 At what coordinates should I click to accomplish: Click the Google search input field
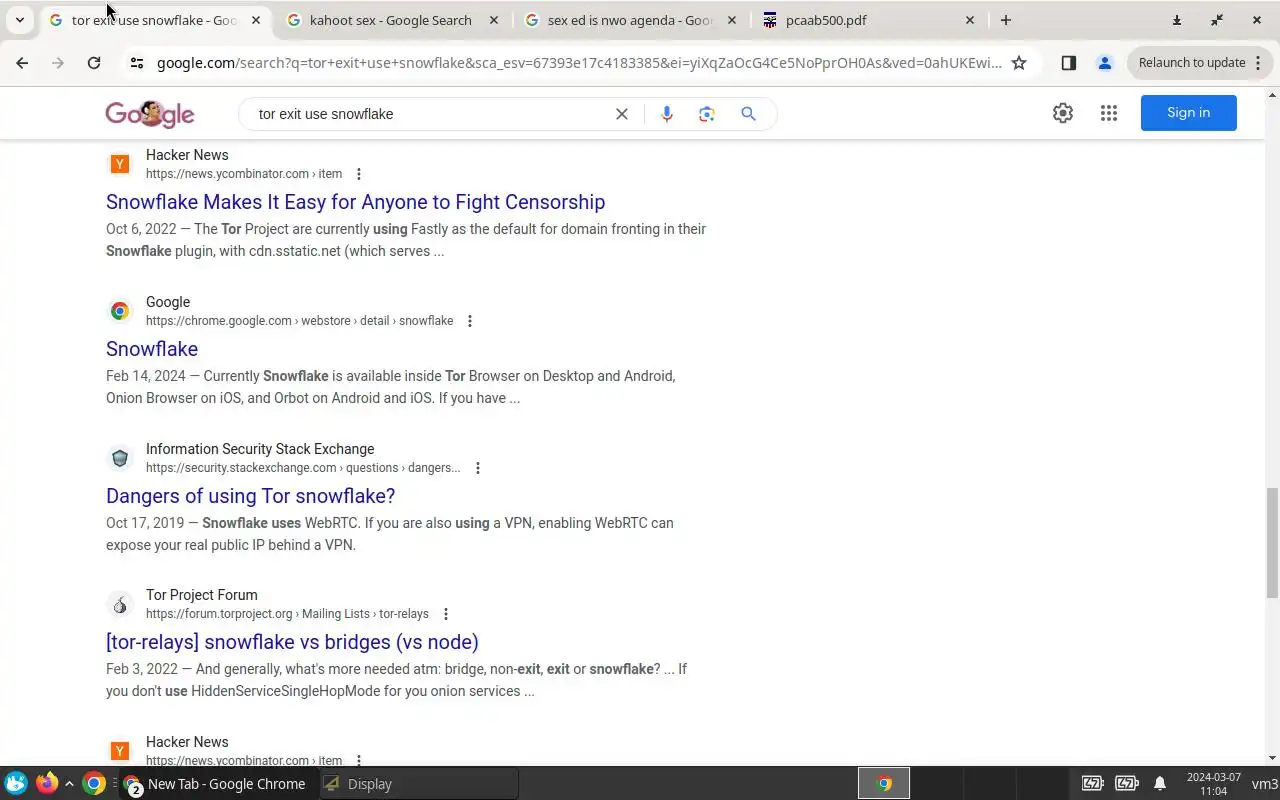[x=430, y=114]
